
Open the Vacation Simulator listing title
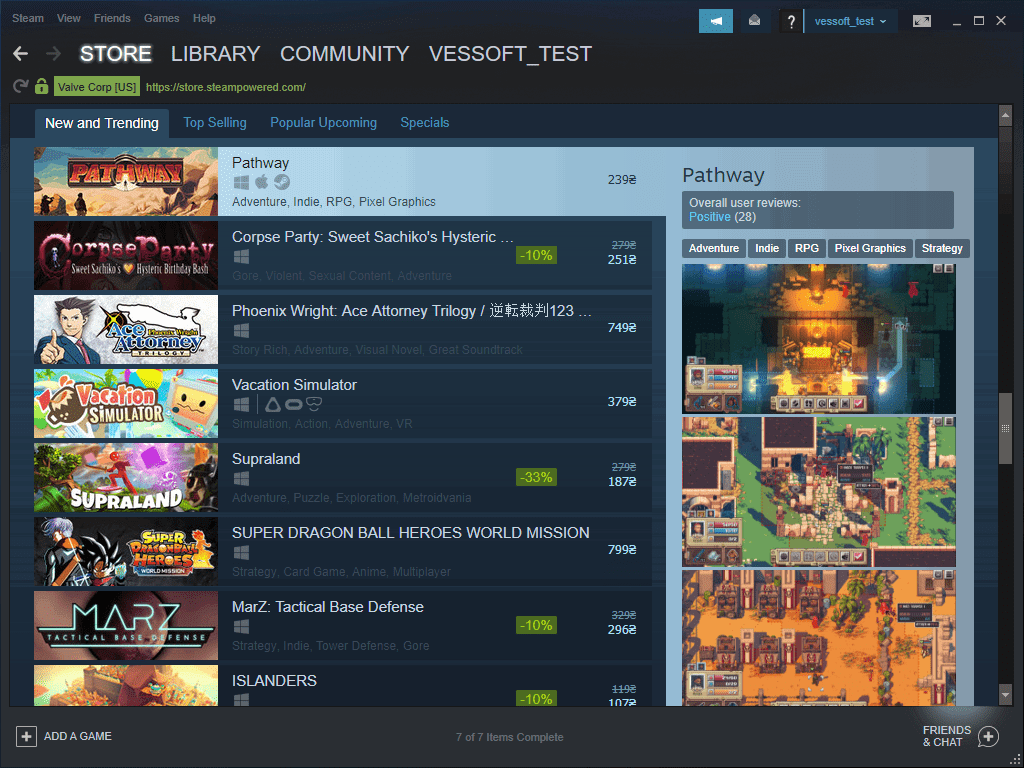point(294,385)
